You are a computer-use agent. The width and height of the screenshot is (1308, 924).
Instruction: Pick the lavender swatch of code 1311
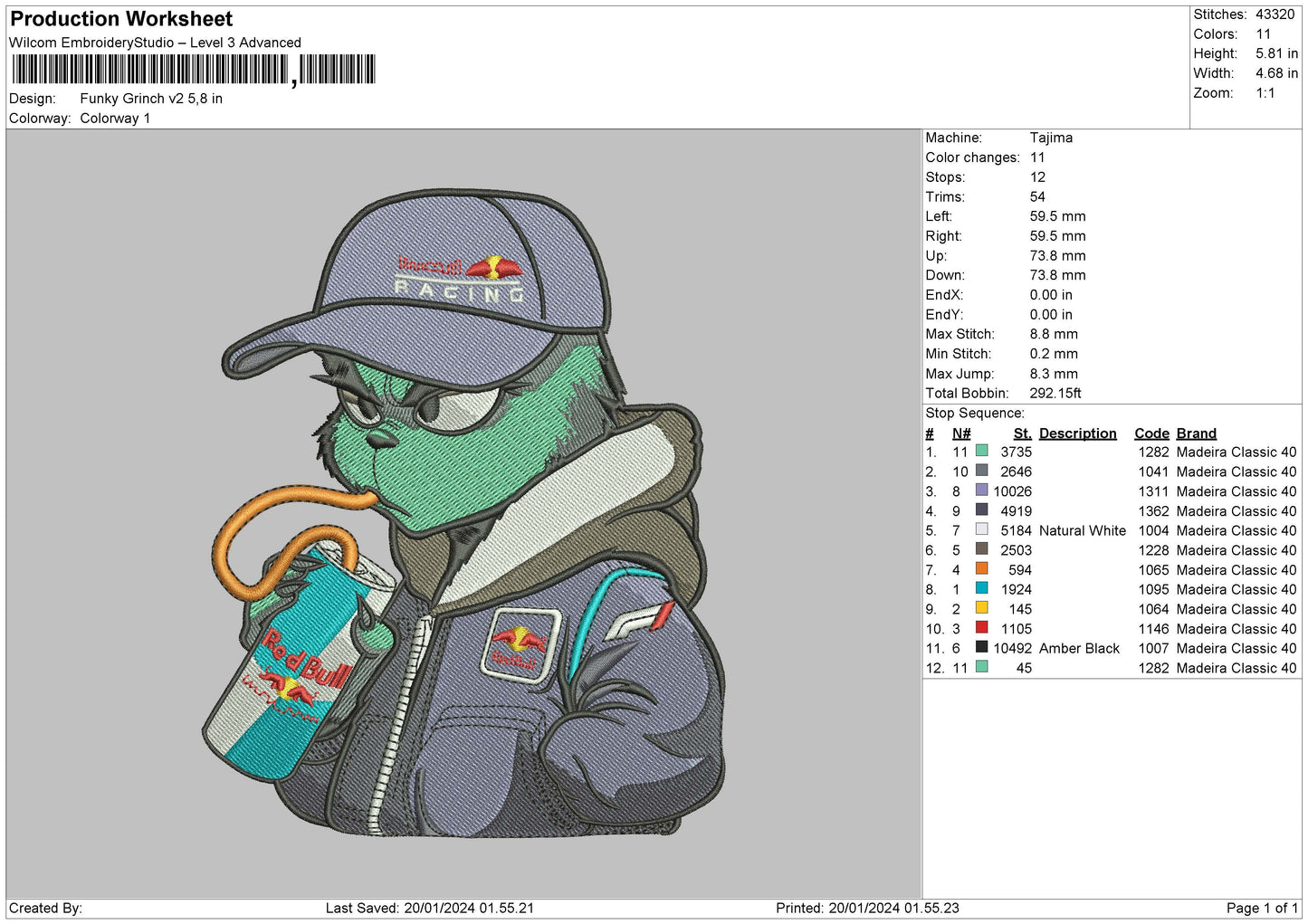point(981,491)
